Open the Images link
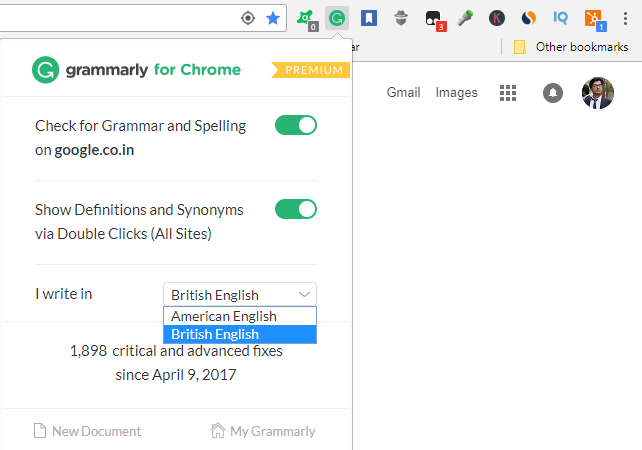 pos(456,93)
